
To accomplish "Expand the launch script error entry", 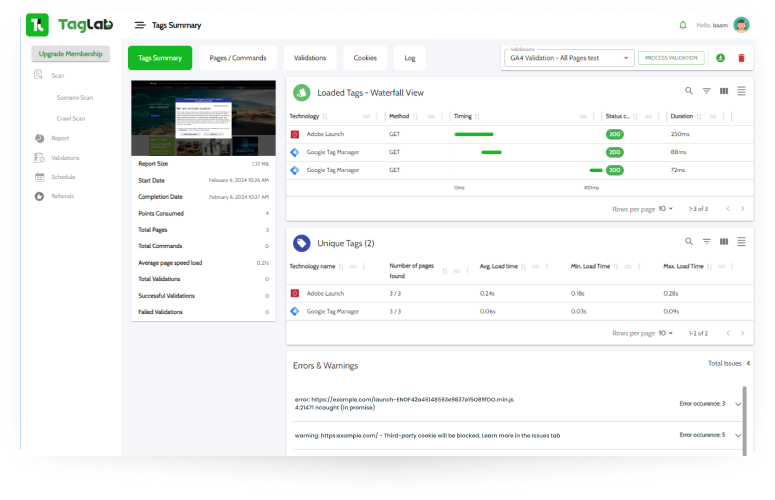I will pos(738,404).
